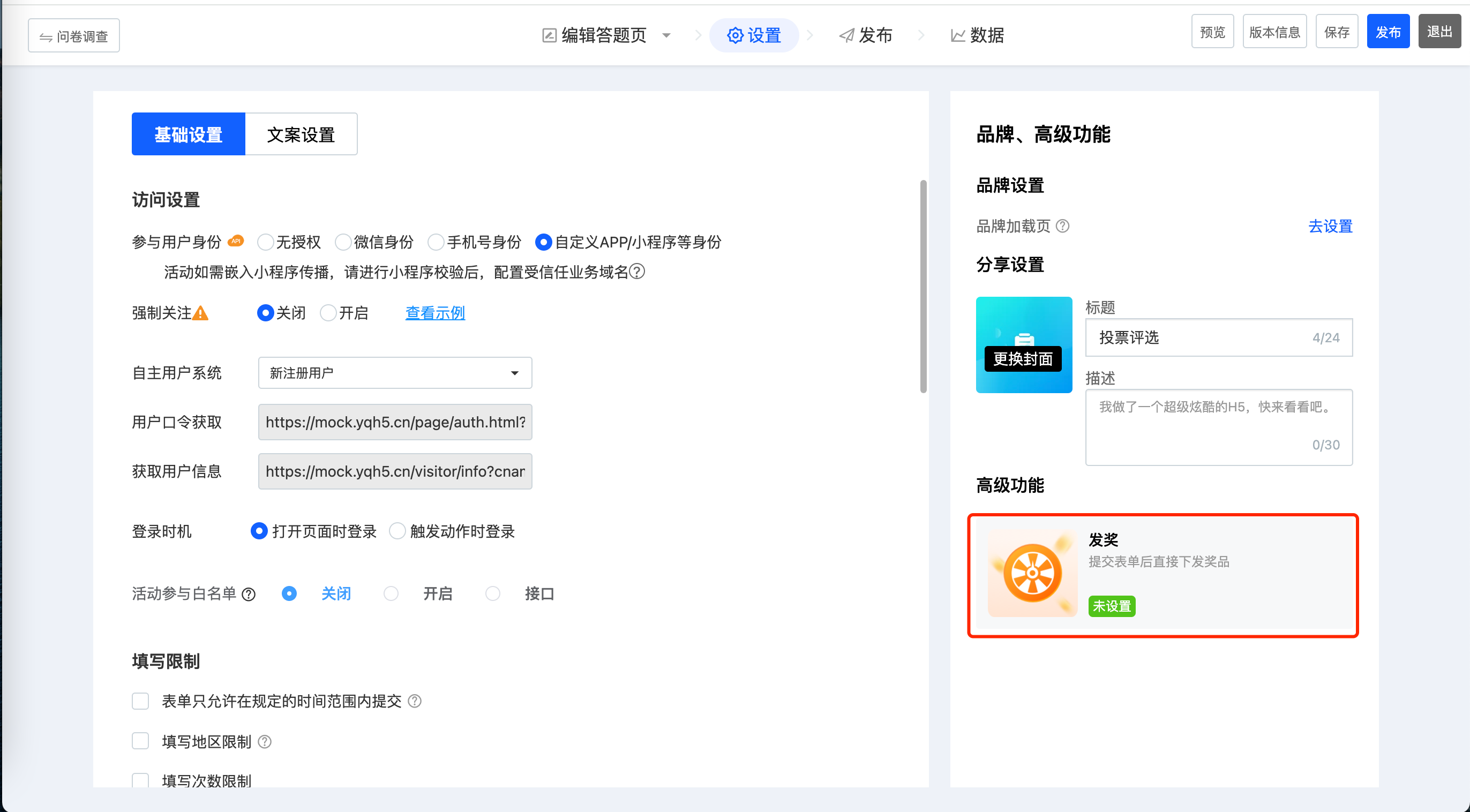Screen dimensions: 1470x812
Task: Open the 查看示例 link
Action: 435,313
